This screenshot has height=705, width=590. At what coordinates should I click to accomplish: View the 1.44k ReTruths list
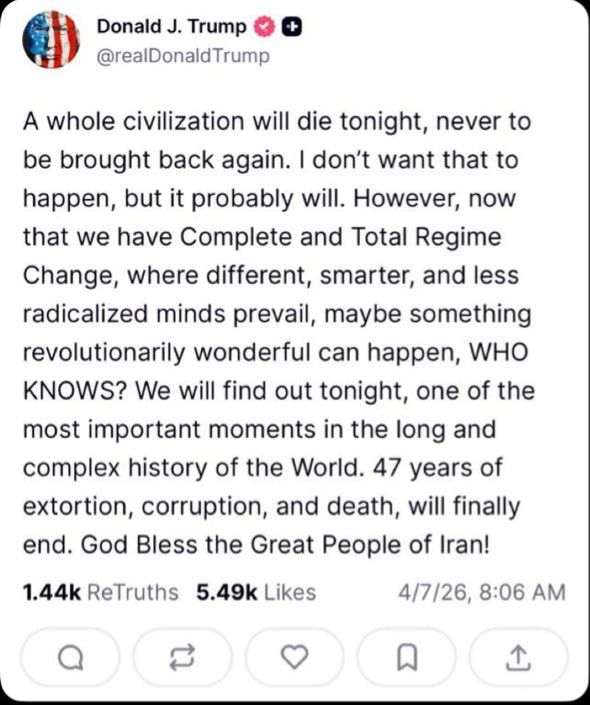click(x=101, y=592)
